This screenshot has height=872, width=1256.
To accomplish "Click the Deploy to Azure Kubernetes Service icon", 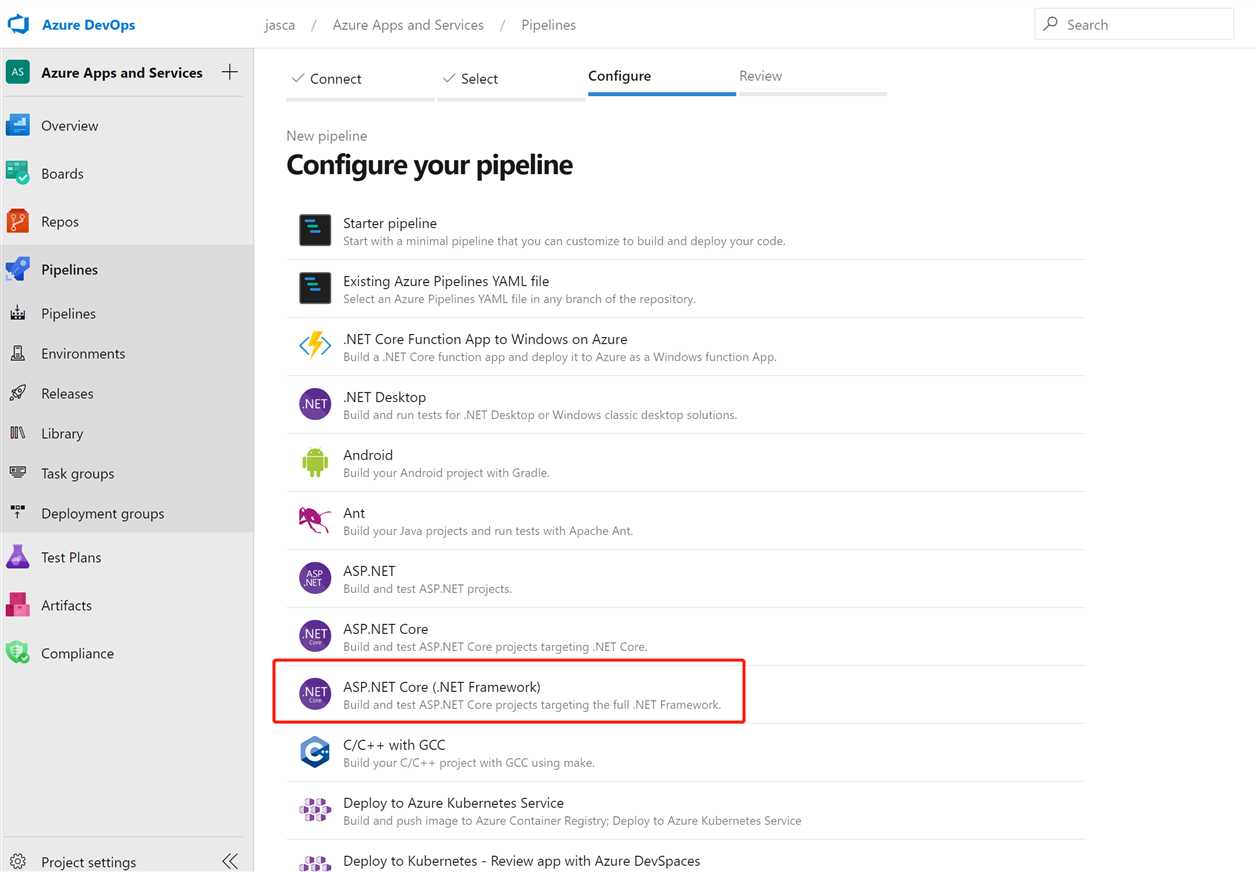I will click(x=315, y=810).
